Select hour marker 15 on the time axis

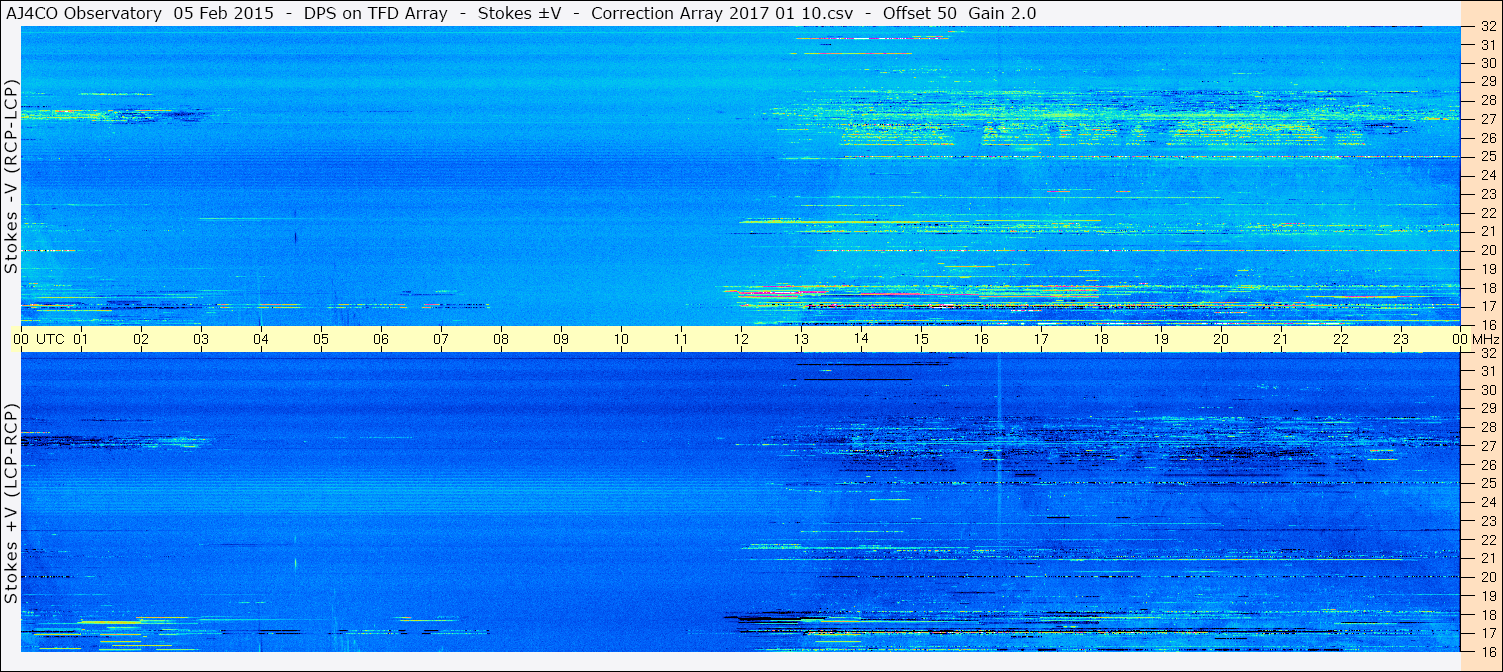tap(921, 339)
